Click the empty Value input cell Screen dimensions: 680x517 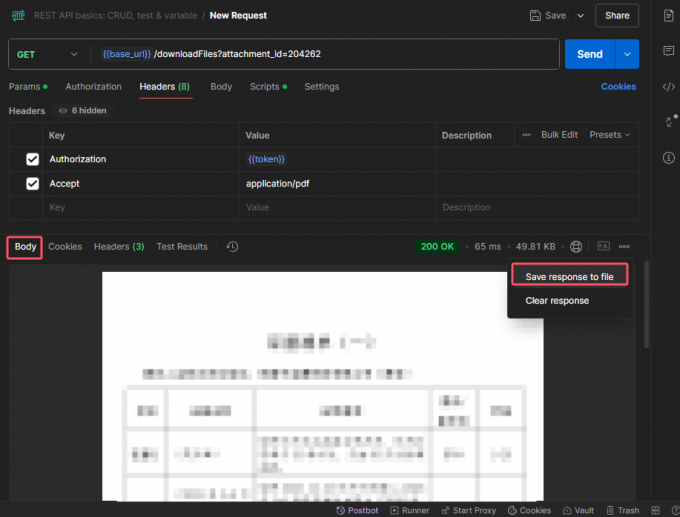[337, 207]
